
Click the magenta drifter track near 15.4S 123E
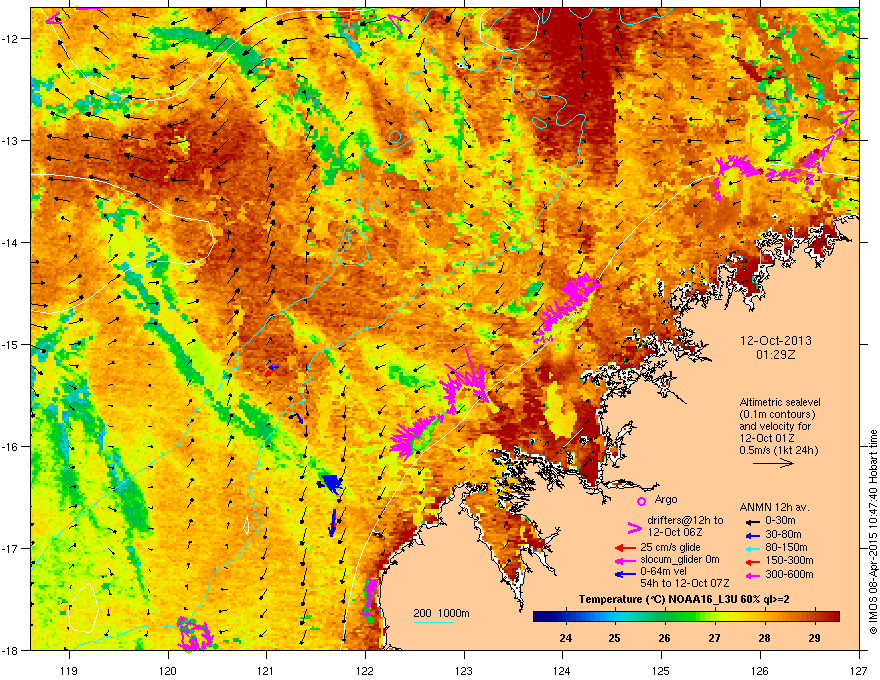(x=466, y=380)
